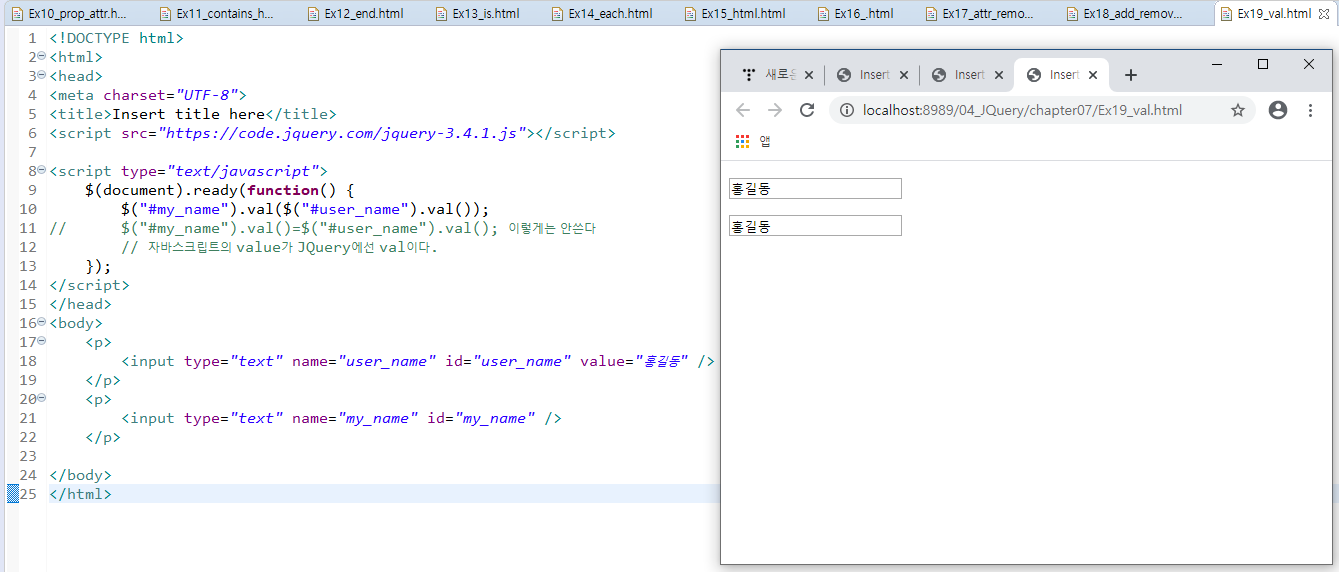Click the second 홍길동 text field in the page
The width and height of the screenshot is (1339, 572).
pyautogui.click(x=815, y=226)
